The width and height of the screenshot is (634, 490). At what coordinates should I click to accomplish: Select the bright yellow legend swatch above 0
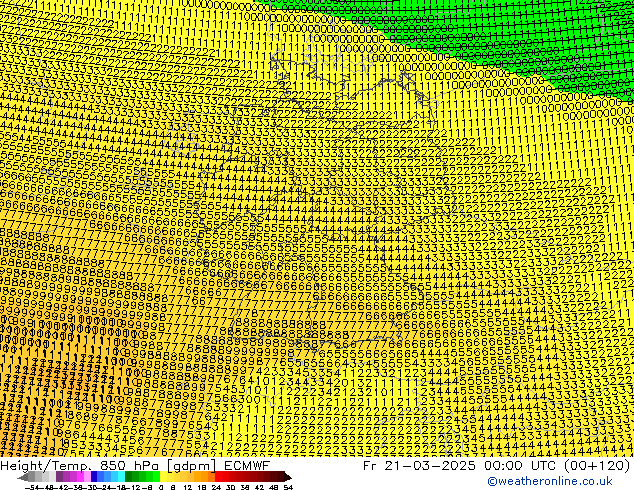[163, 476]
